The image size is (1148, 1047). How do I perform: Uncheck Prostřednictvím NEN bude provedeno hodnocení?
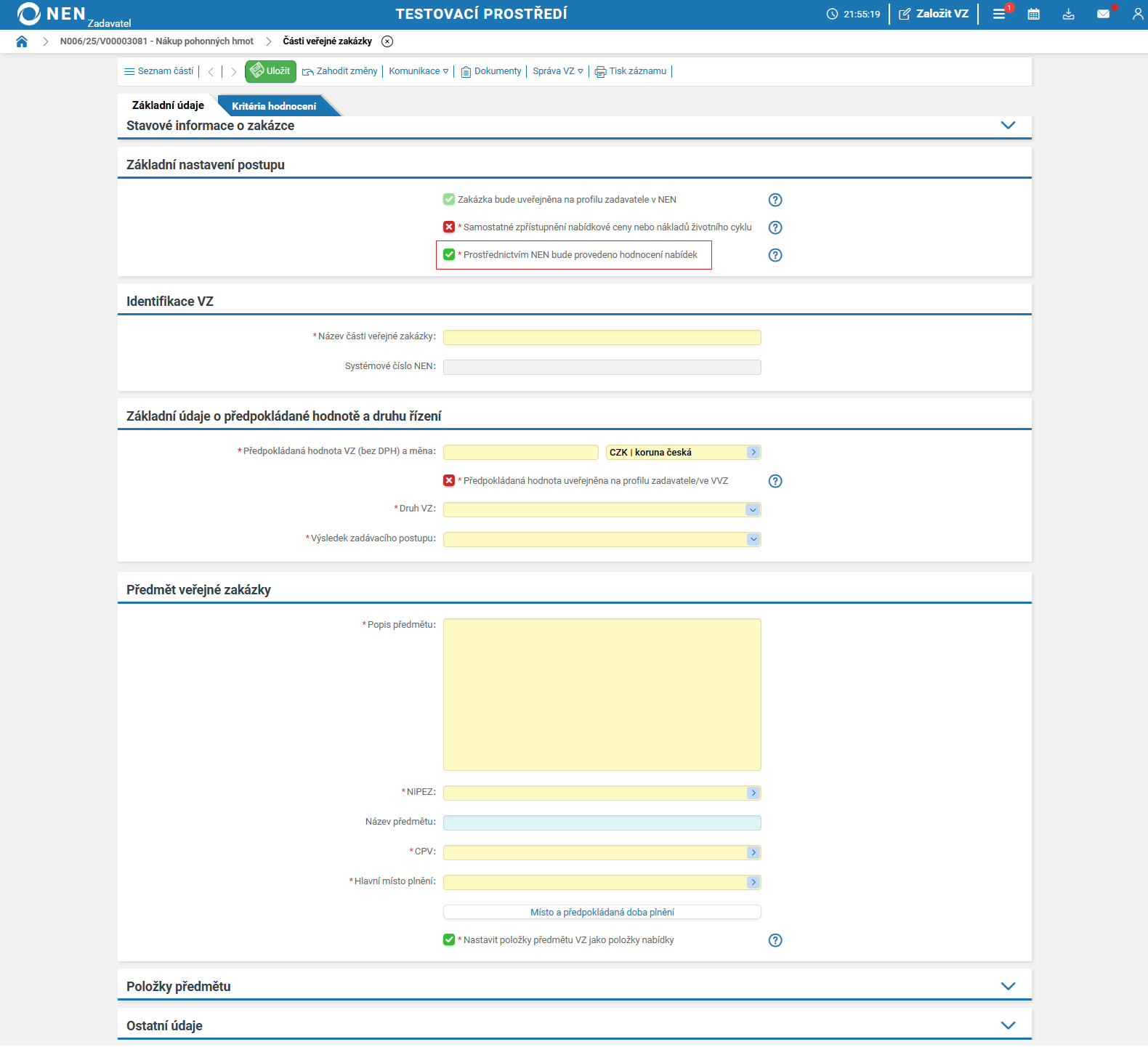(x=449, y=255)
